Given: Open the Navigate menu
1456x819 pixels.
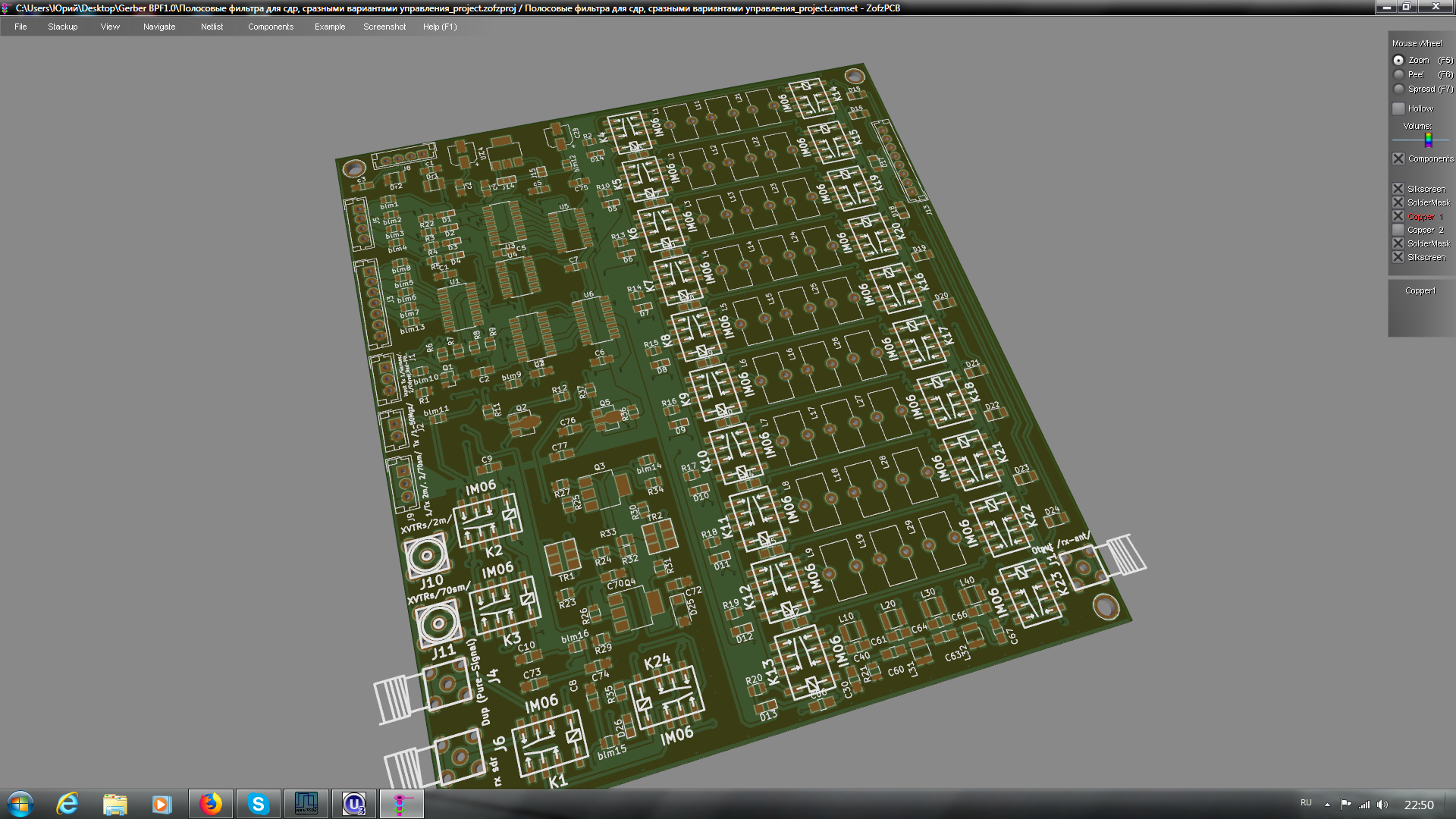Looking at the screenshot, I should pos(158,27).
